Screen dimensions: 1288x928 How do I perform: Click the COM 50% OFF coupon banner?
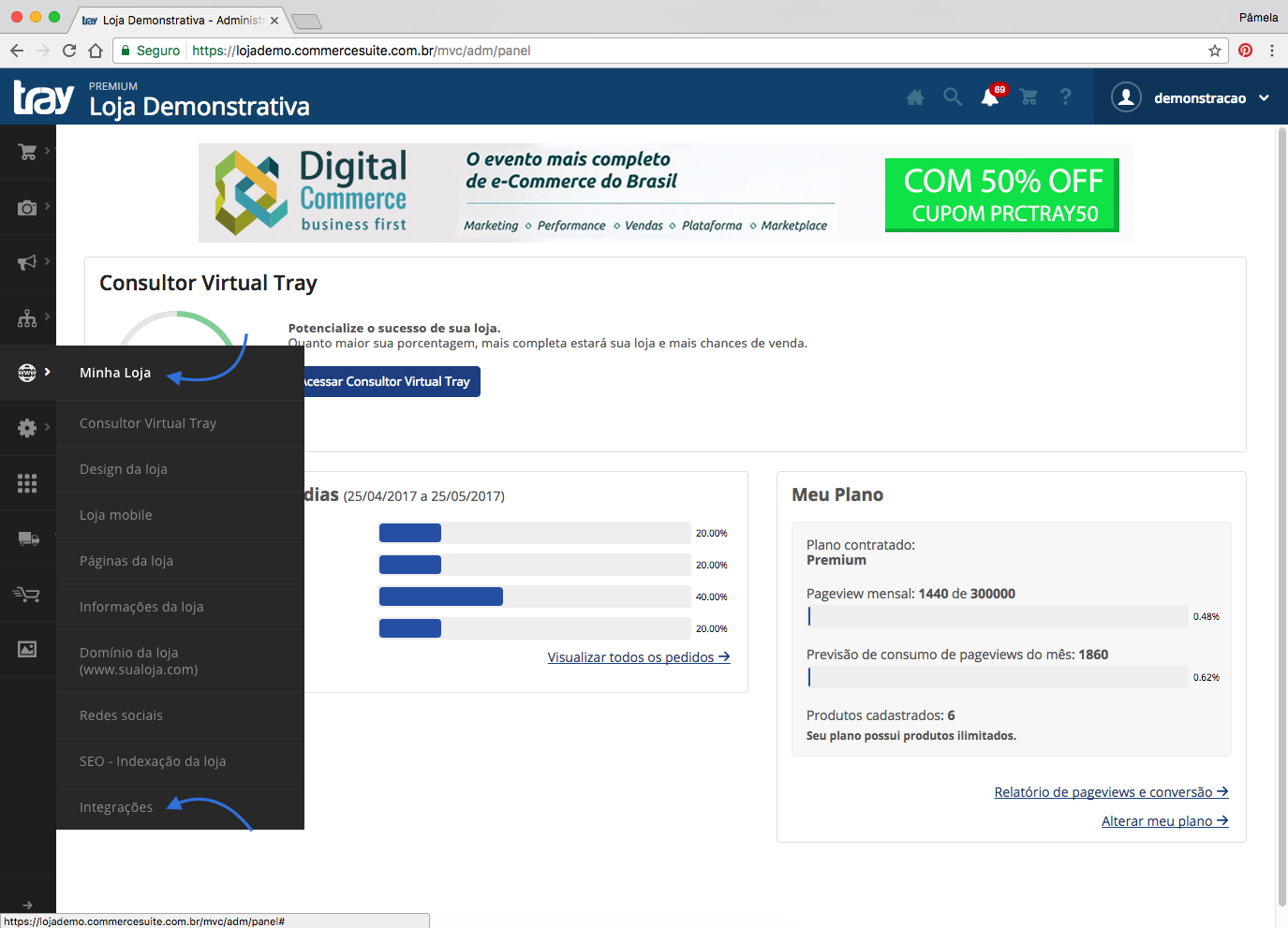point(1002,195)
